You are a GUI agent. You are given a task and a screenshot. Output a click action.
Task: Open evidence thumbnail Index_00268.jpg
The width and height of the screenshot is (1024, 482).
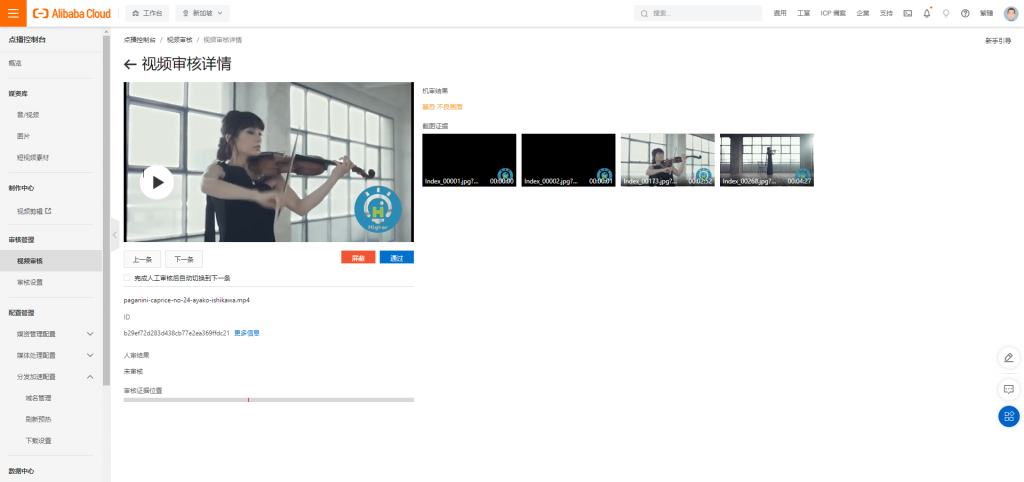tap(767, 160)
